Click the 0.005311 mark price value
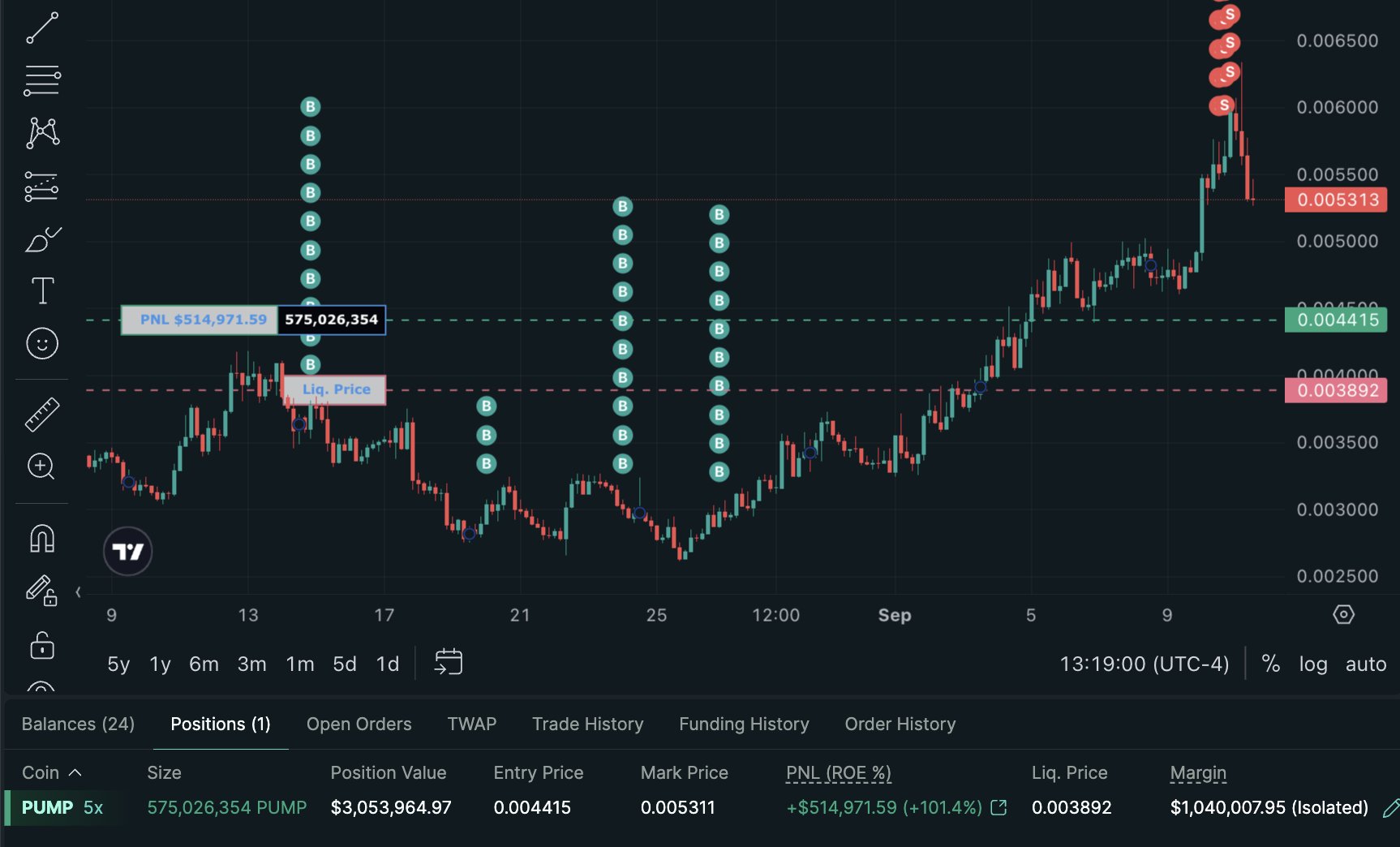Image resolution: width=1400 pixels, height=847 pixels. tap(678, 807)
